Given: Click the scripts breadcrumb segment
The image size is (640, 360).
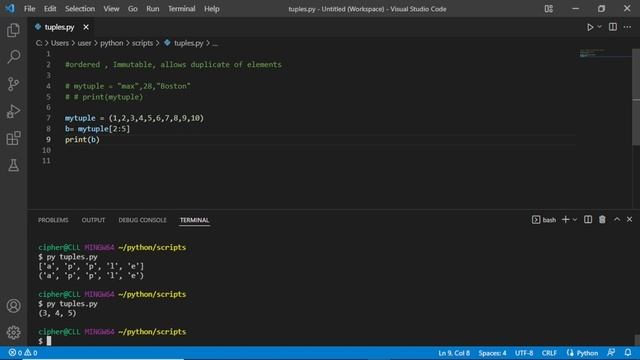Looking at the screenshot, I should pyautogui.click(x=142, y=43).
